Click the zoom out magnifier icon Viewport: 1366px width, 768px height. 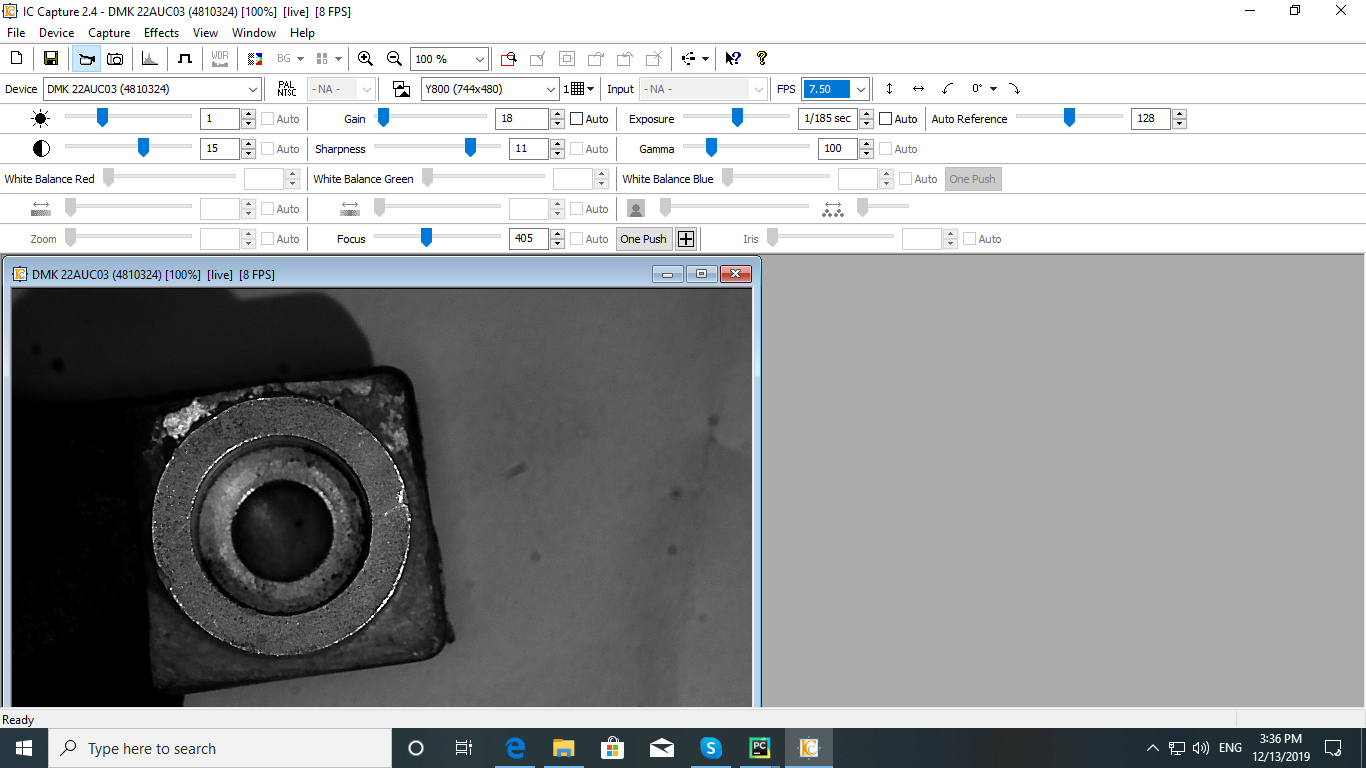tap(394, 59)
